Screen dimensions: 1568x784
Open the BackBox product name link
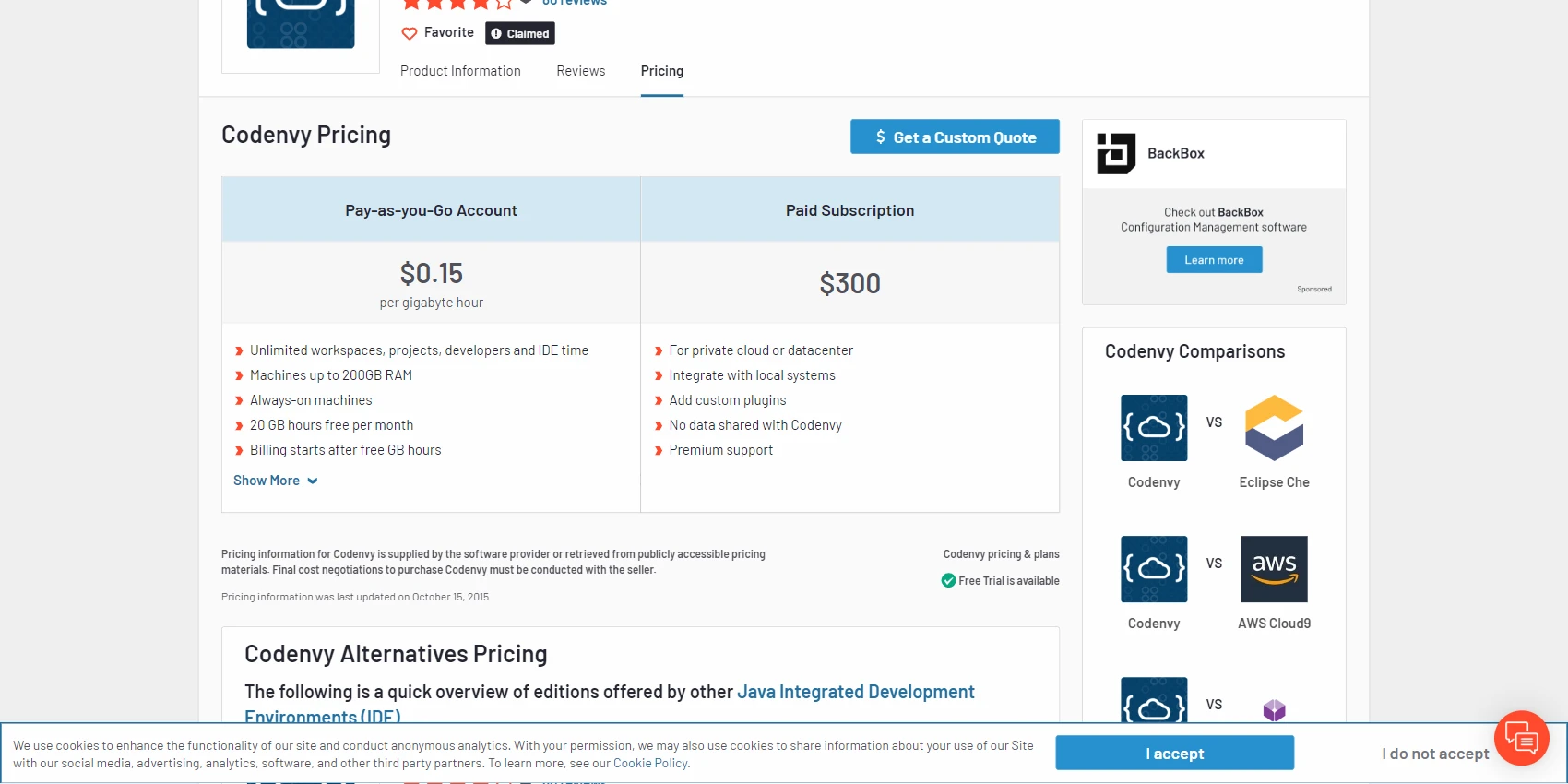coord(1176,153)
